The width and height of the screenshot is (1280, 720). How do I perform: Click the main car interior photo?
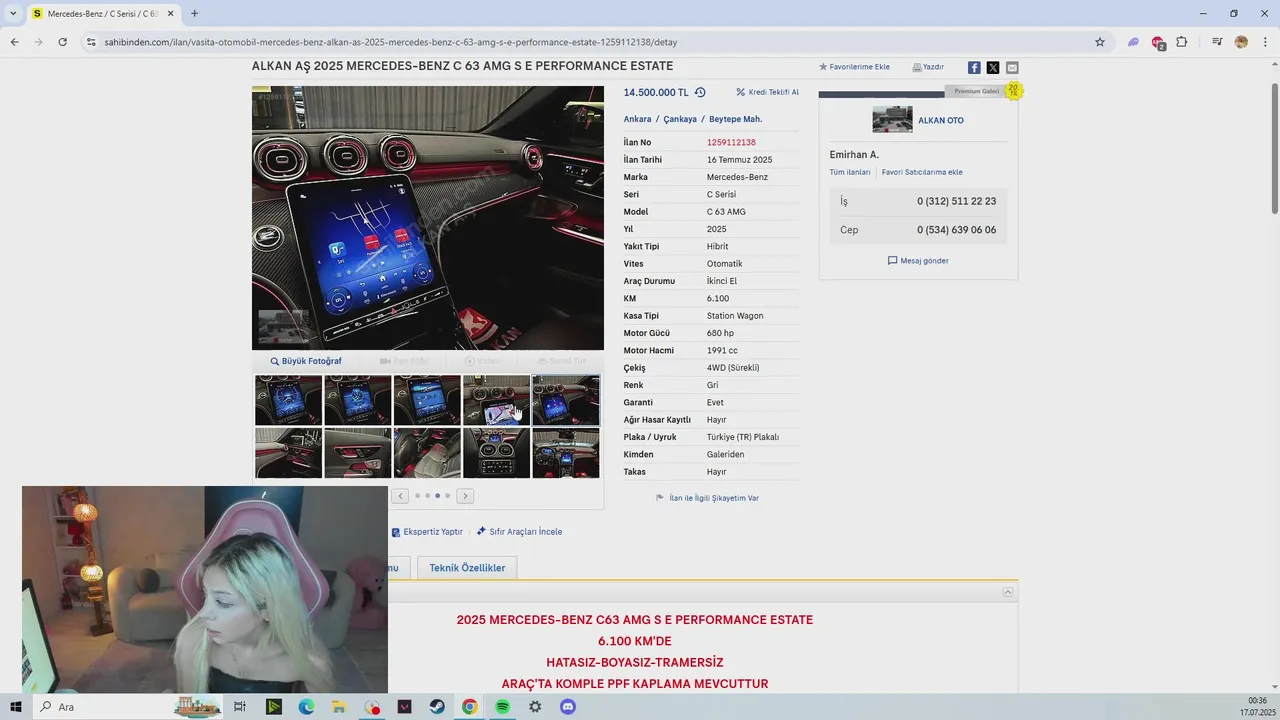[428, 218]
